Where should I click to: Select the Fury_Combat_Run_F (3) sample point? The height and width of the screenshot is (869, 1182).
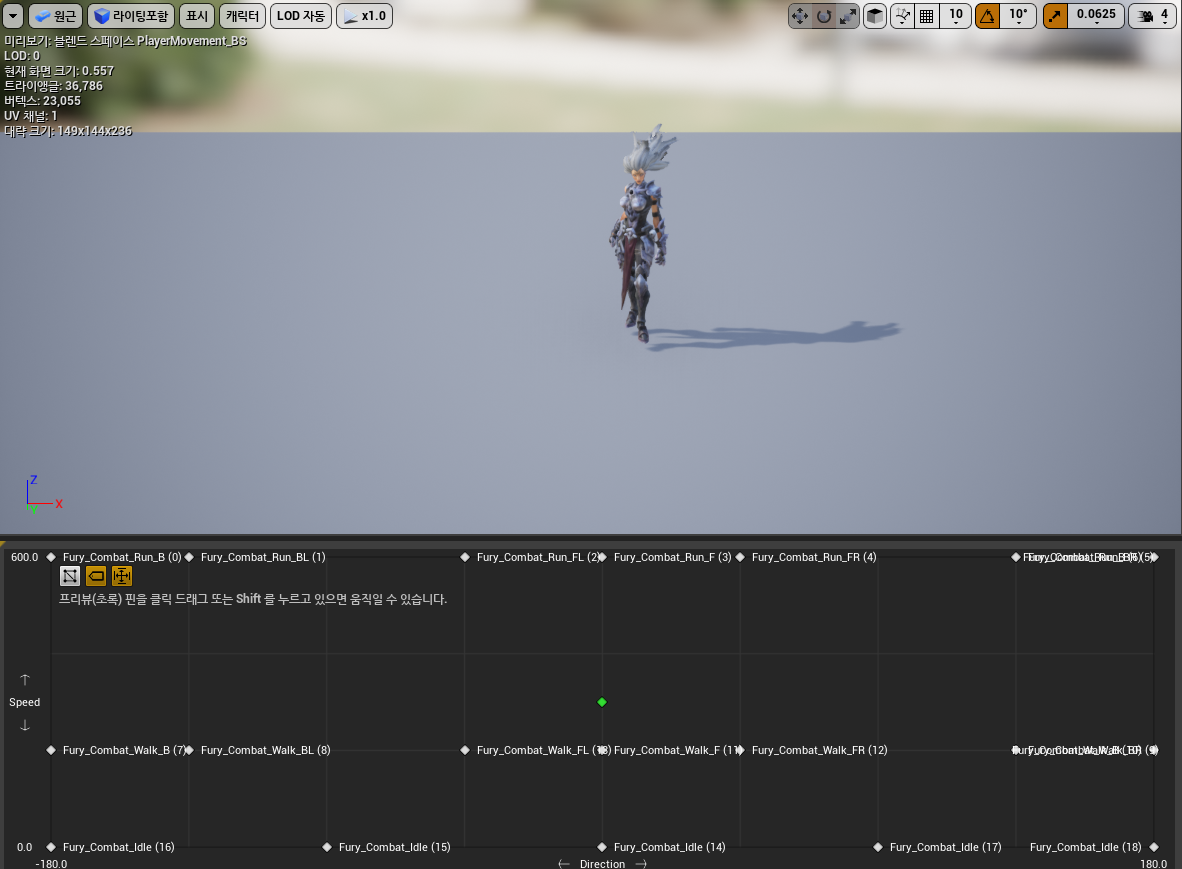point(602,557)
